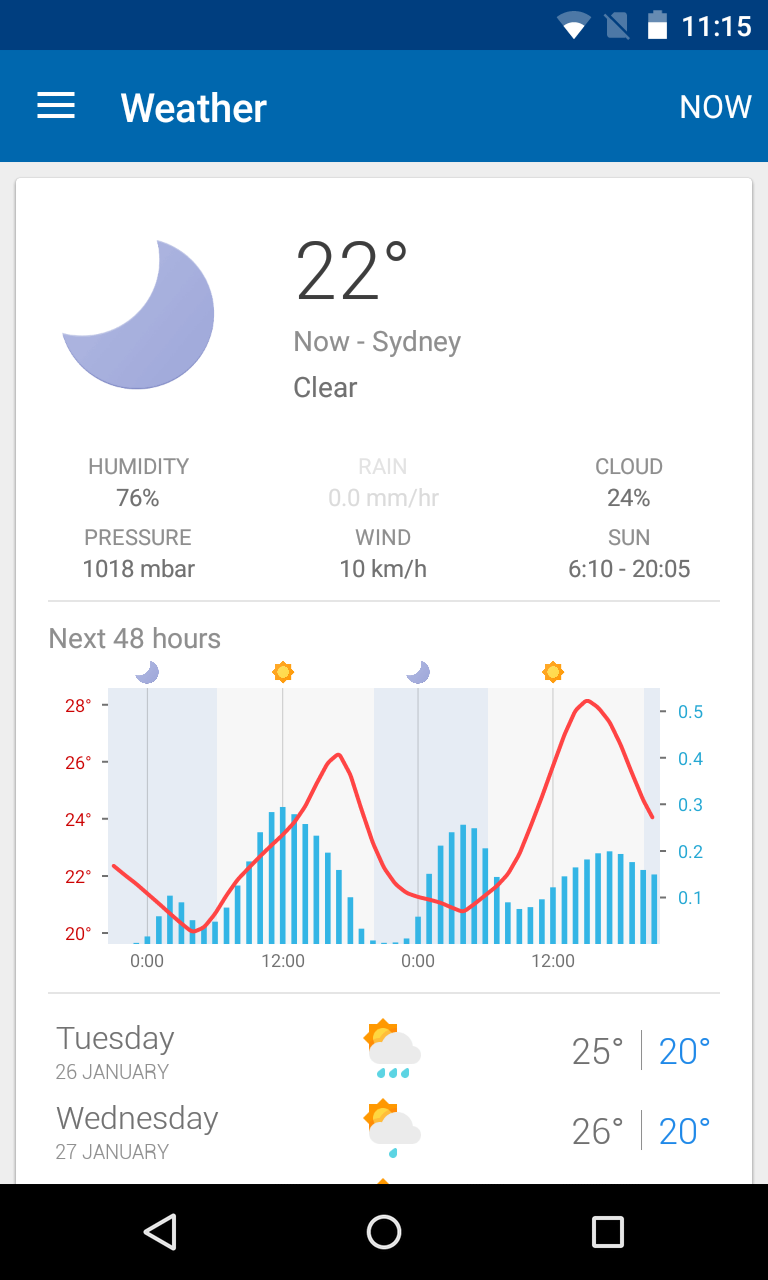Tap the first 12:00 marker on the chart
Screen dimensions: 768x1280
click(x=283, y=961)
